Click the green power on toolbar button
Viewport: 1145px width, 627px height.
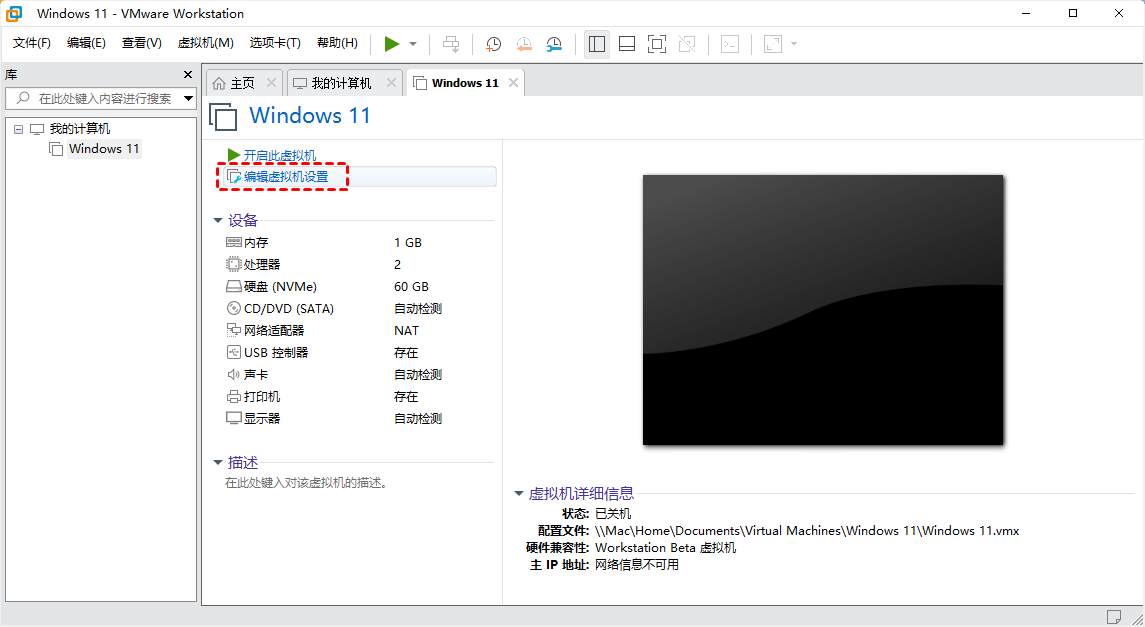392,44
